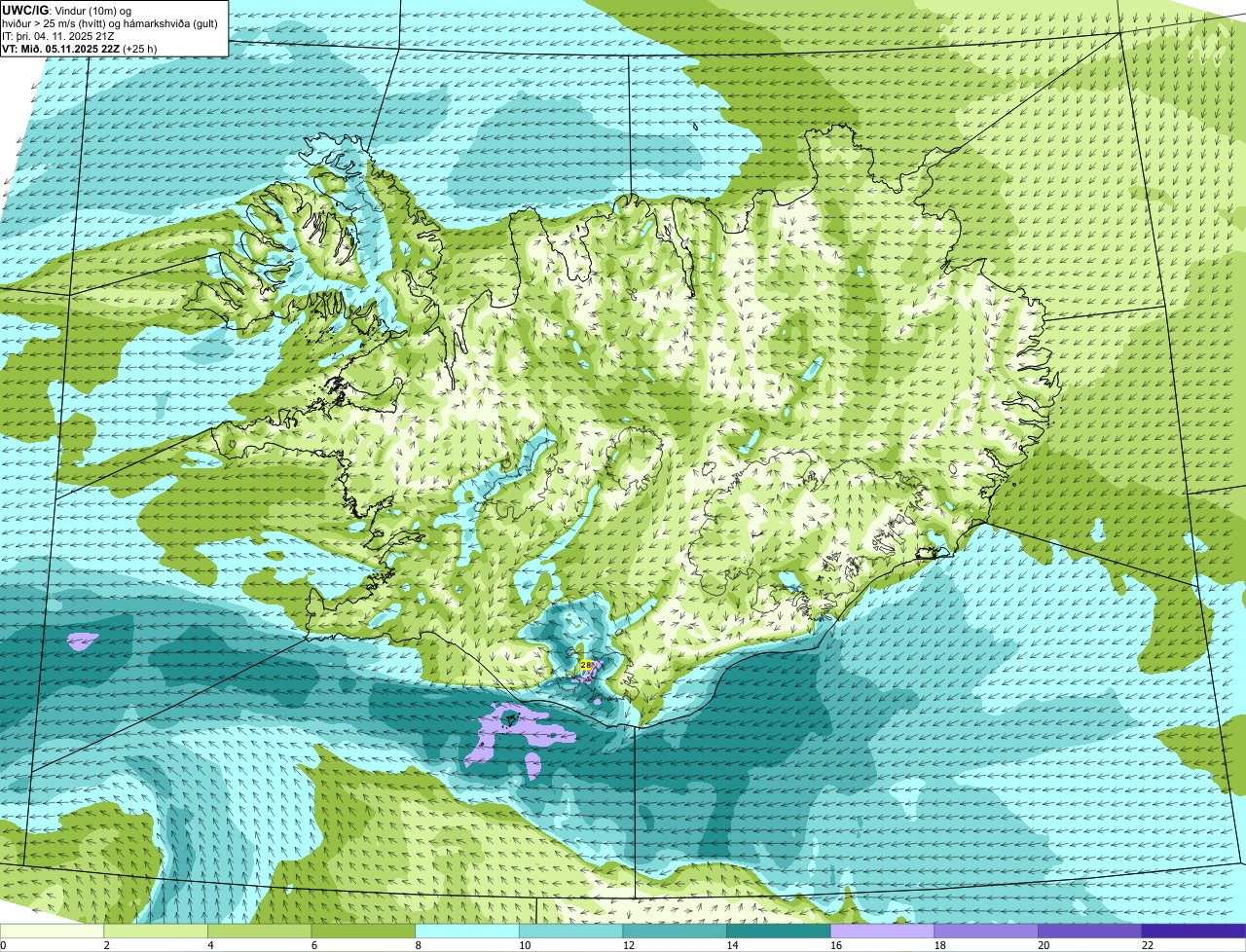The image size is (1246, 952).
Task: Click the legend scale label '22'
Action: 1148,945
